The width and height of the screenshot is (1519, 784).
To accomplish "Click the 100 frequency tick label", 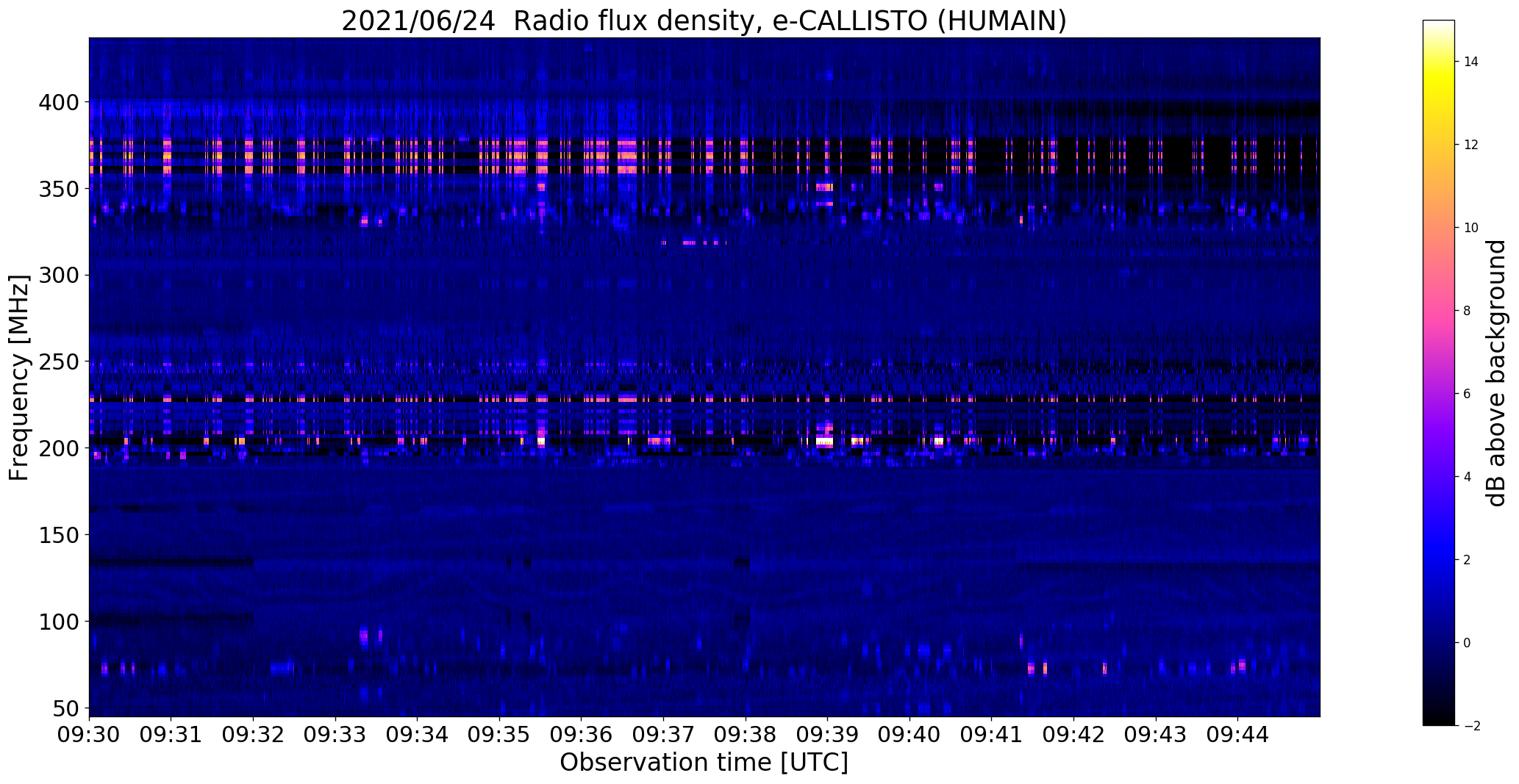I will (x=60, y=622).
